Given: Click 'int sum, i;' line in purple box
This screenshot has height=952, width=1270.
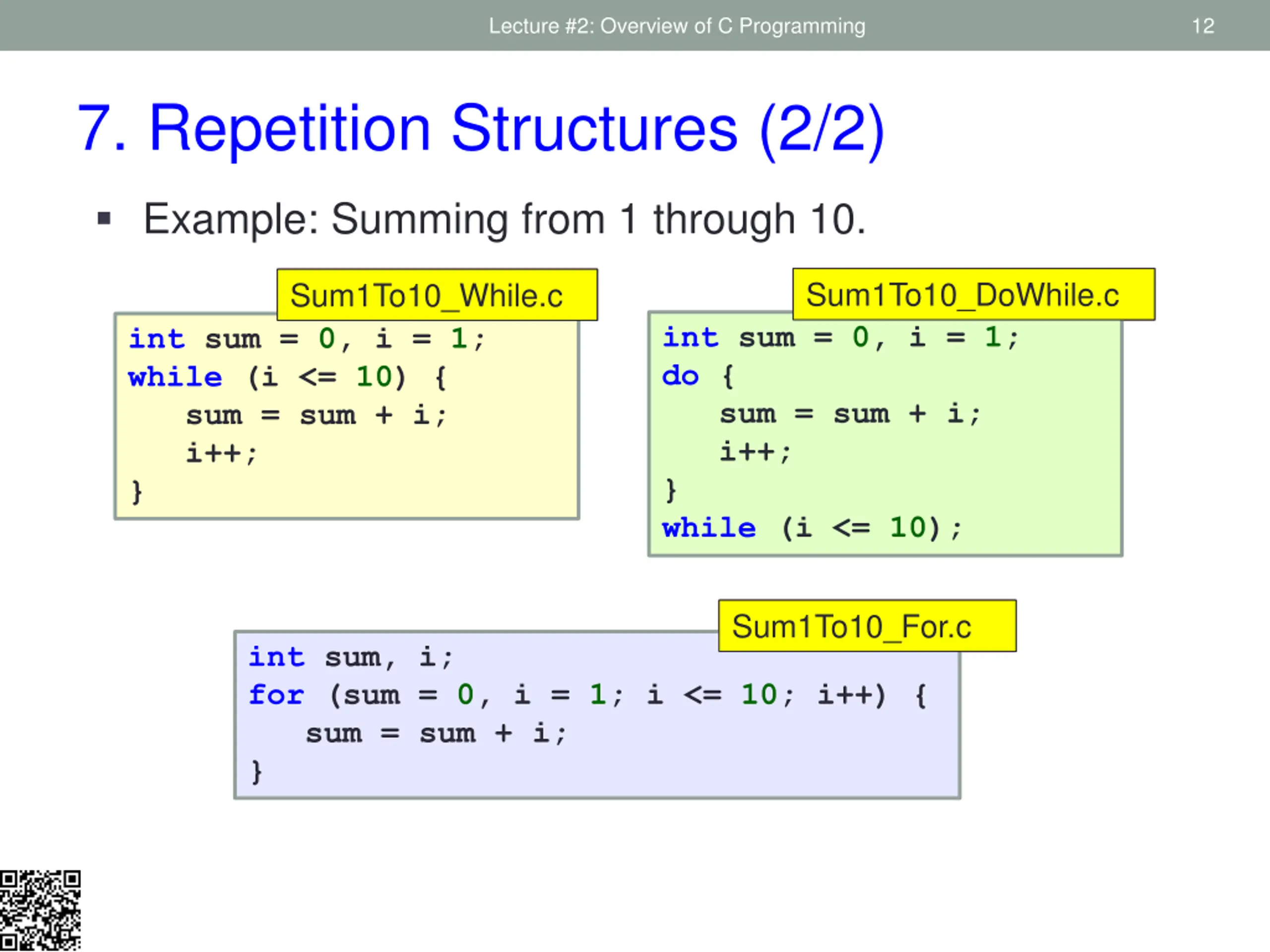Looking at the screenshot, I should point(350,657).
